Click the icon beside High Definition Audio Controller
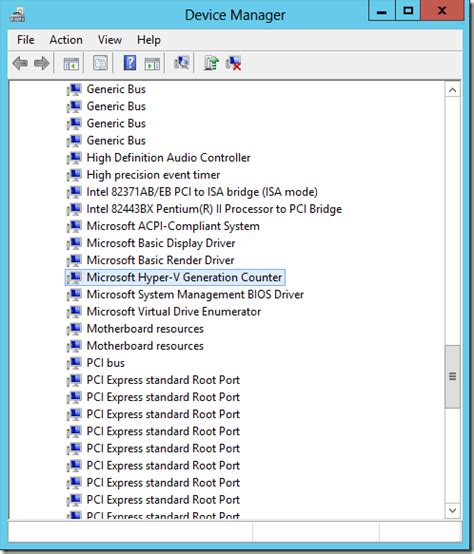The image size is (474, 554). pos(74,158)
